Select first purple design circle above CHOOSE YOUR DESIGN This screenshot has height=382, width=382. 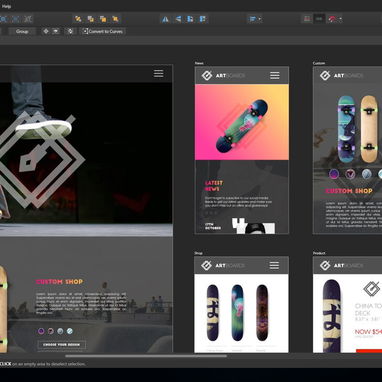41,331
